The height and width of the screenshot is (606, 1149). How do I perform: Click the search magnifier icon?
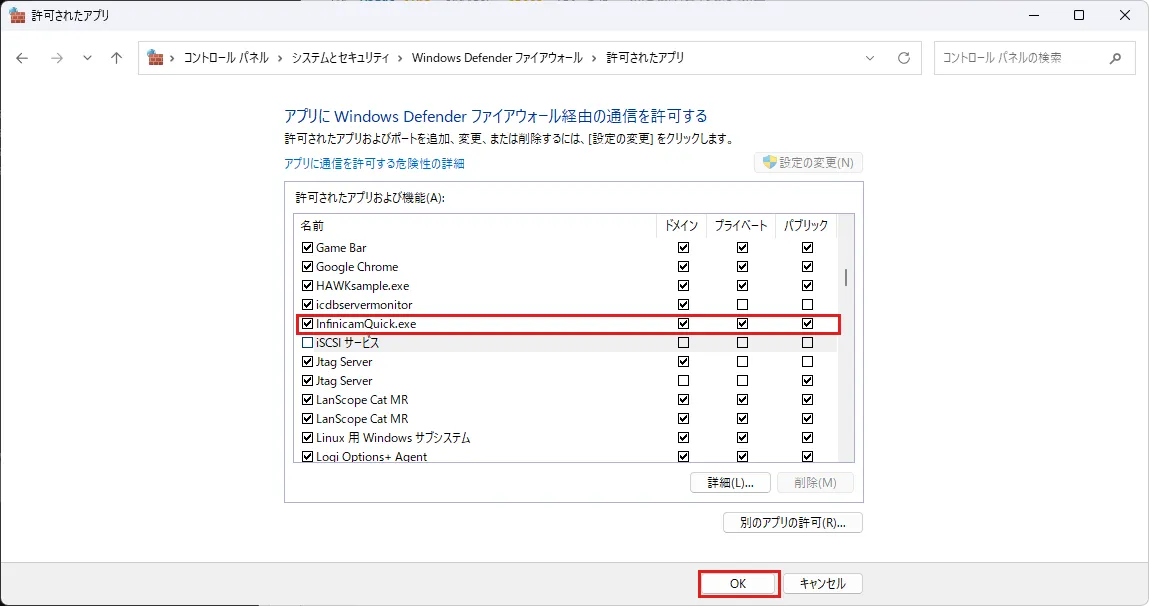1115,58
